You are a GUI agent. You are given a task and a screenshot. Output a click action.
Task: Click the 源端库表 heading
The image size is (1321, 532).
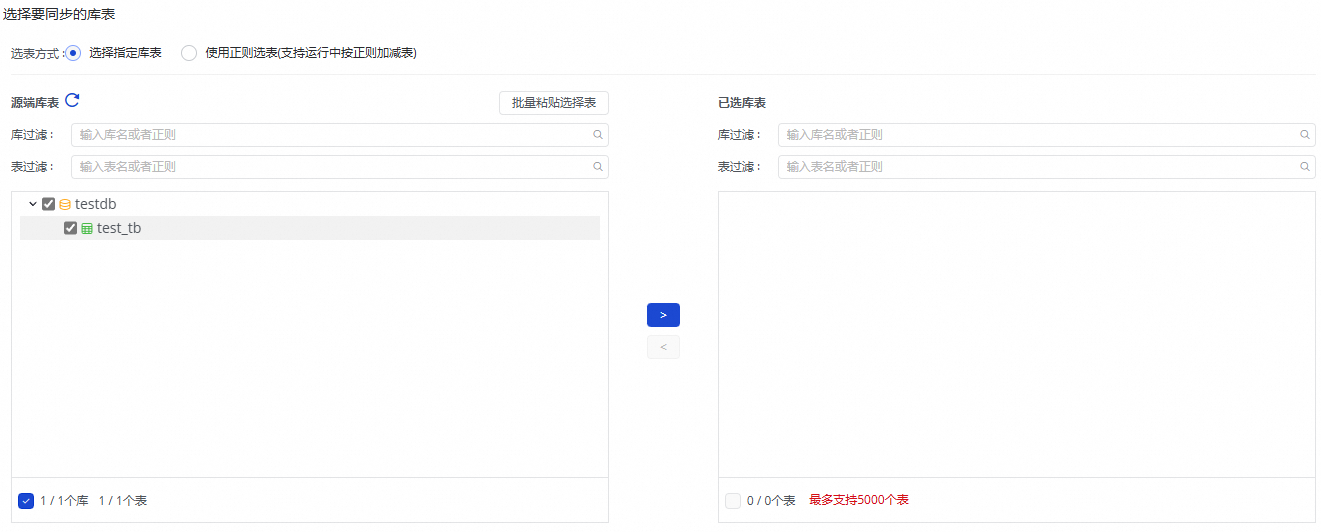tap(35, 103)
